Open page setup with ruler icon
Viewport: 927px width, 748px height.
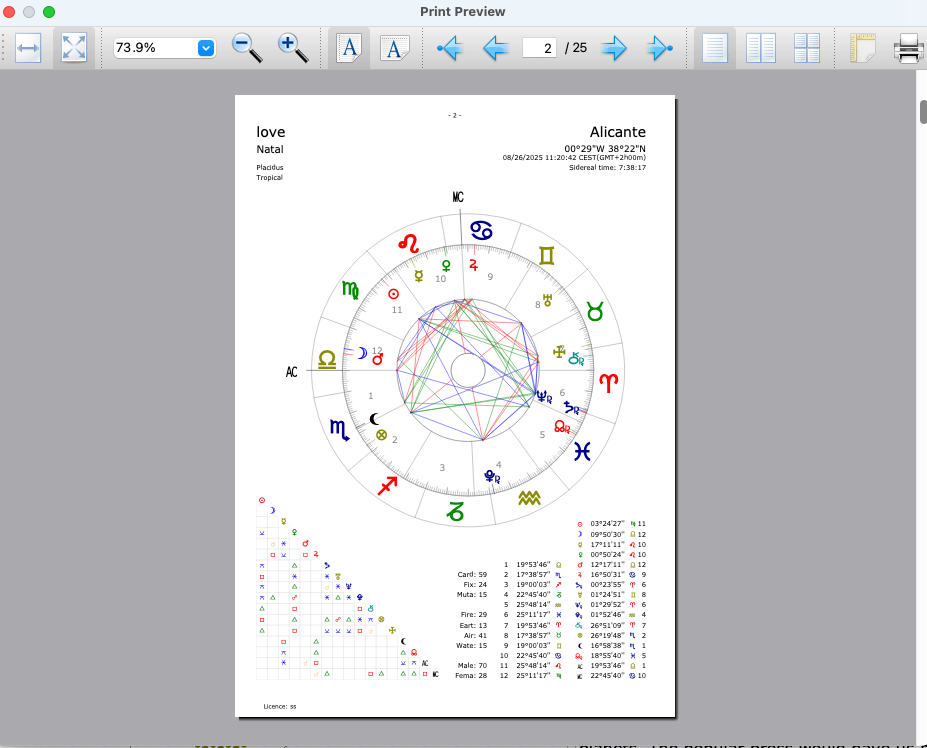click(x=862, y=47)
